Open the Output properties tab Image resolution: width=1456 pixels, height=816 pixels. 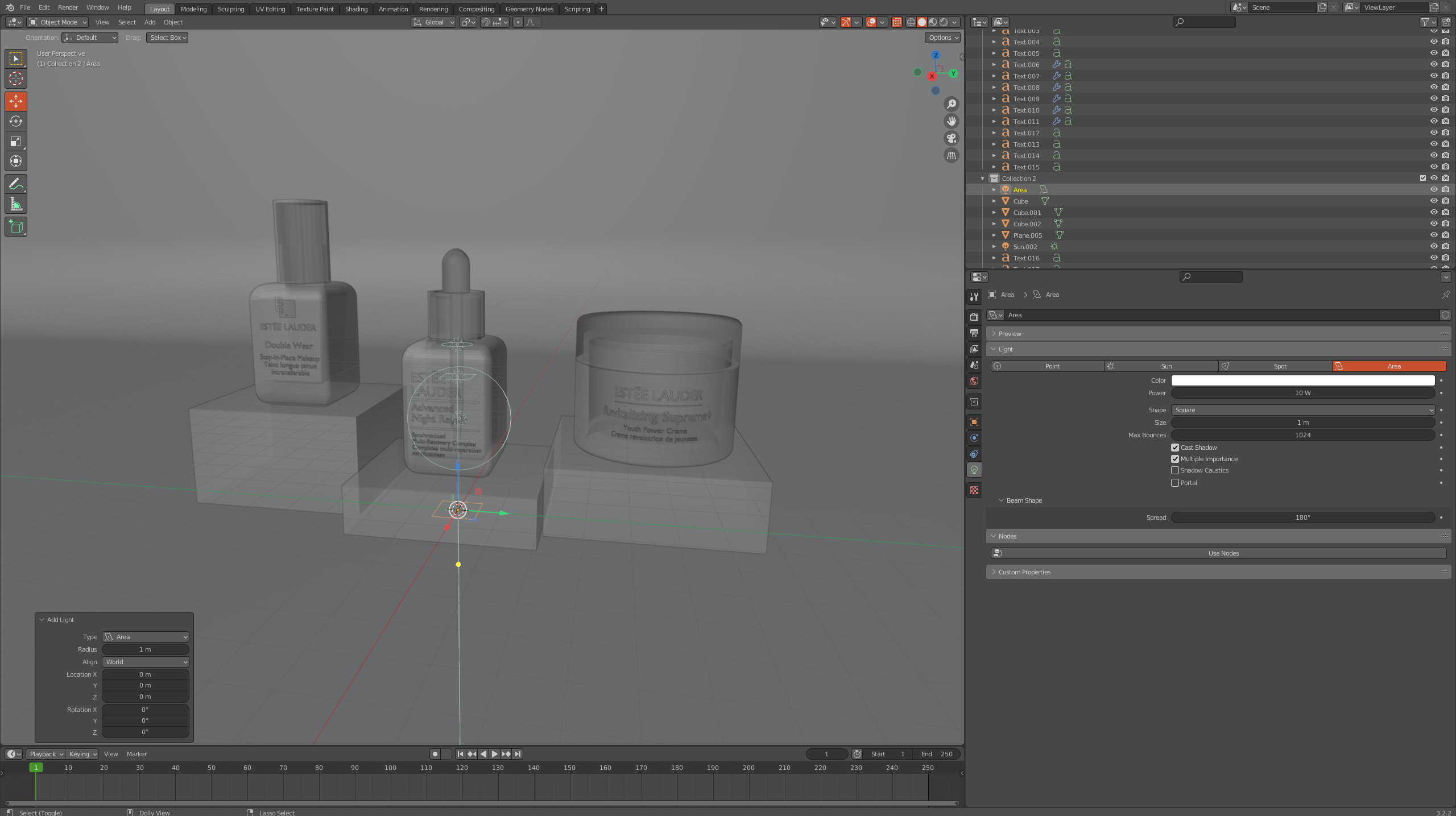(974, 333)
